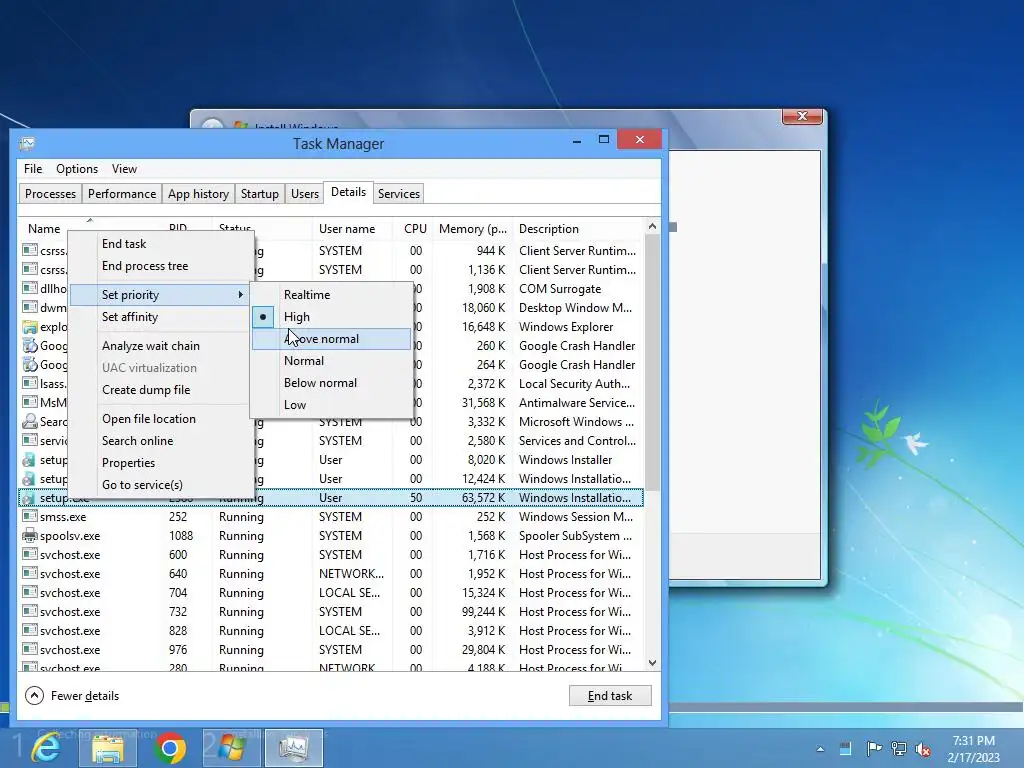Set priority to Realtime
Viewport: 1024px width, 768px height.
pos(332,295)
